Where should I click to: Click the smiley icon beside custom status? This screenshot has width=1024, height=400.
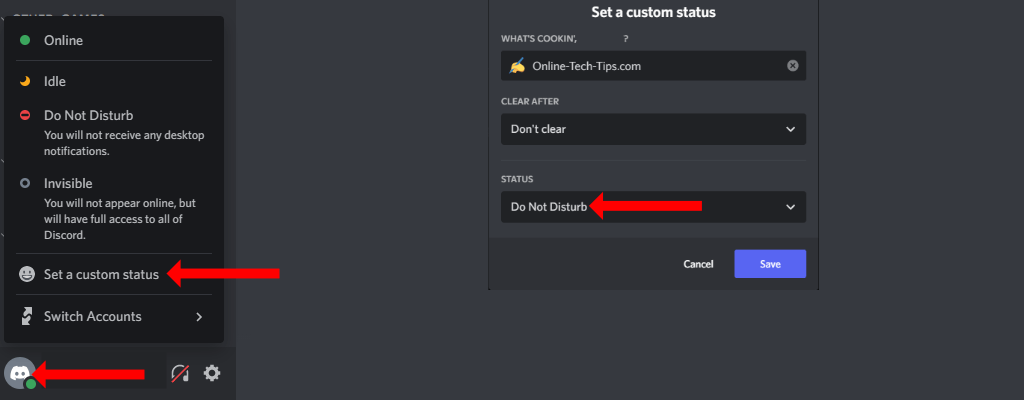click(25, 274)
